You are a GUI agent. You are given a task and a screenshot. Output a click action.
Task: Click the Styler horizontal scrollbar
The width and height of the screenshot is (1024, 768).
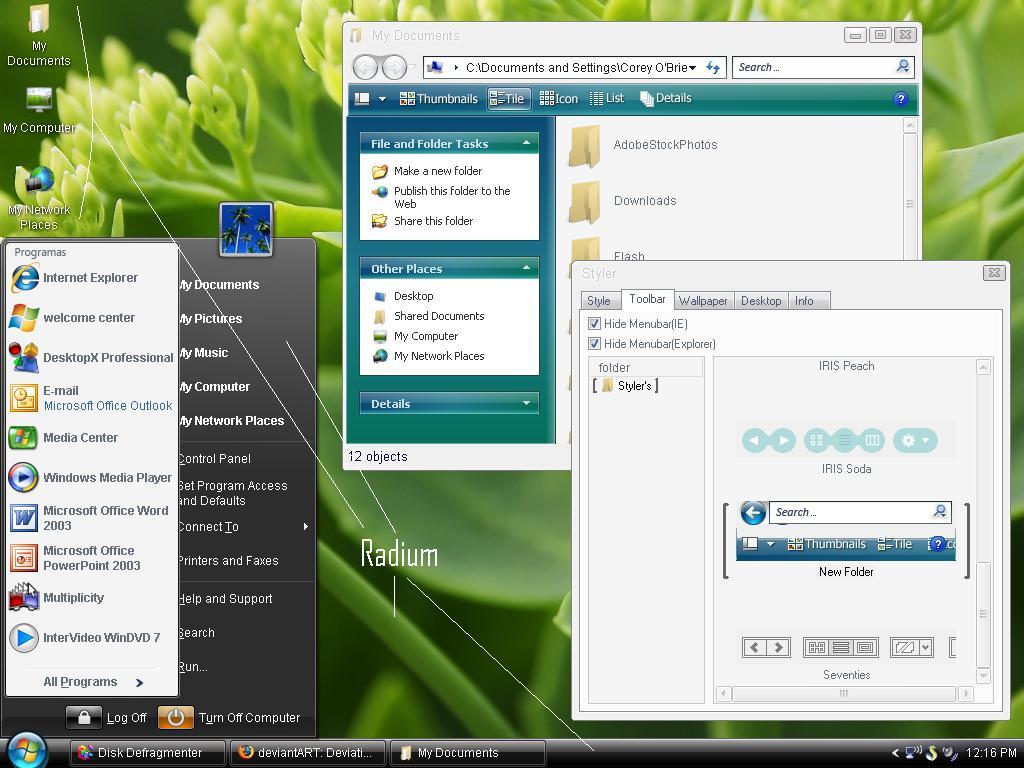coord(844,693)
